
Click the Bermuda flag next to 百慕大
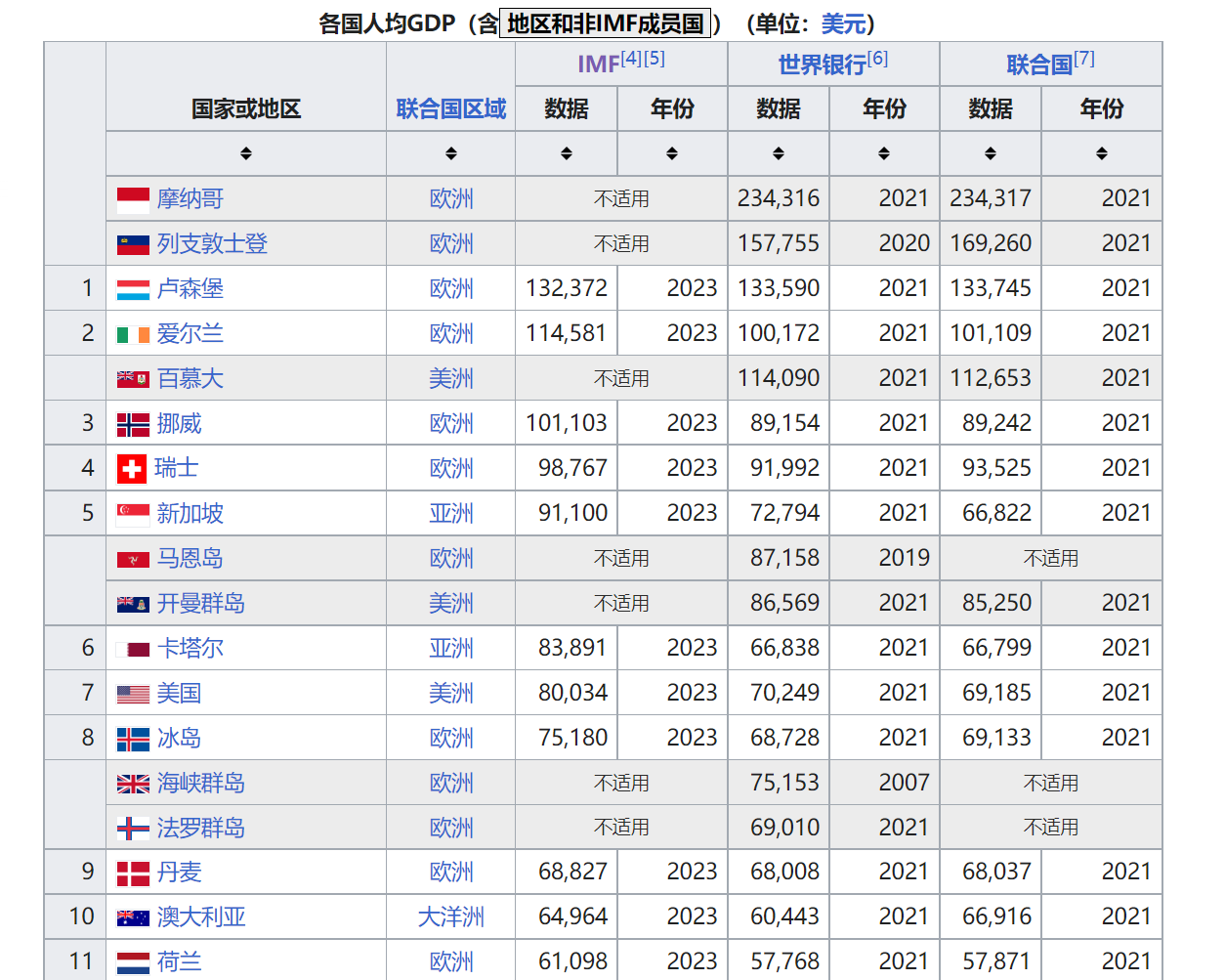coord(133,379)
